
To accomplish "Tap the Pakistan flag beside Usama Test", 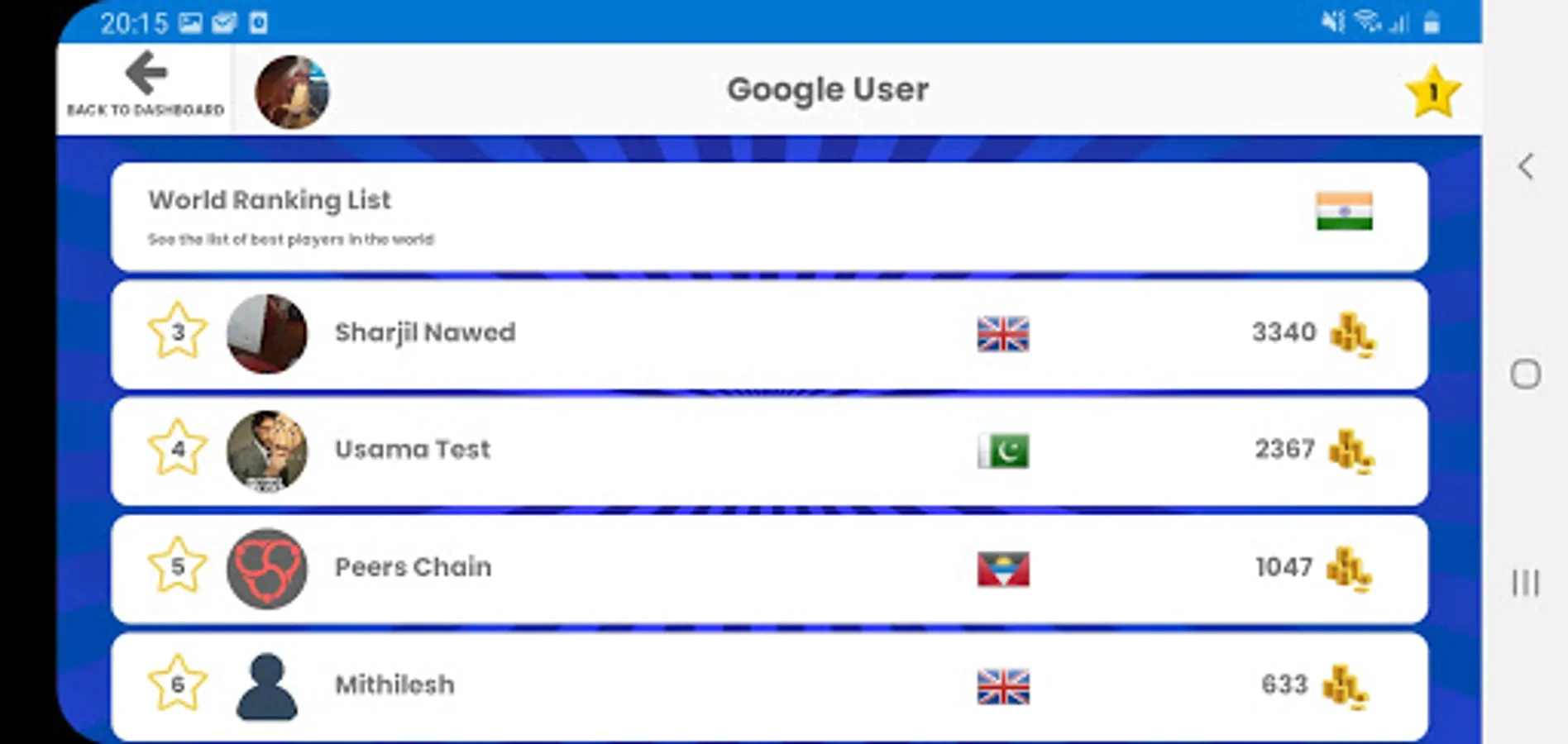I will pos(1003,451).
